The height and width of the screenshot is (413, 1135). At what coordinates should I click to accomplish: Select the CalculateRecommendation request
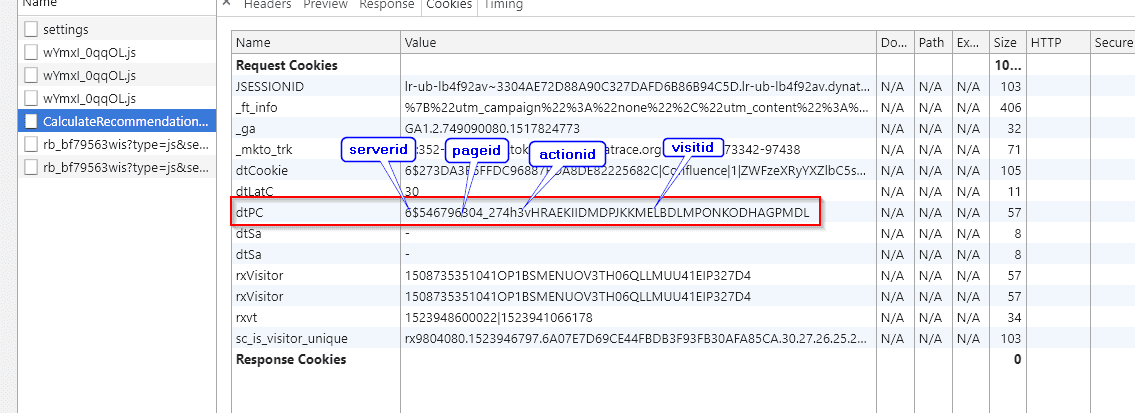click(117, 121)
